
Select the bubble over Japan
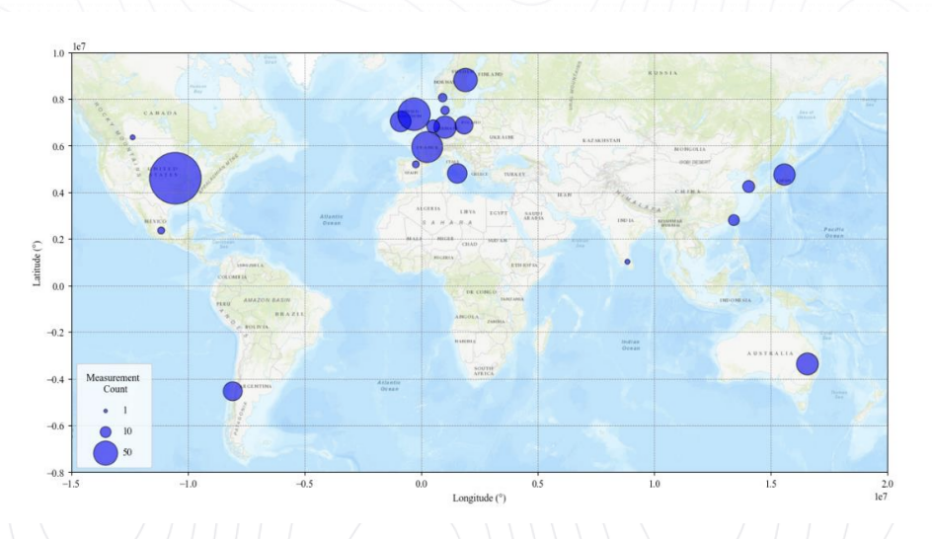pyautogui.click(x=784, y=174)
